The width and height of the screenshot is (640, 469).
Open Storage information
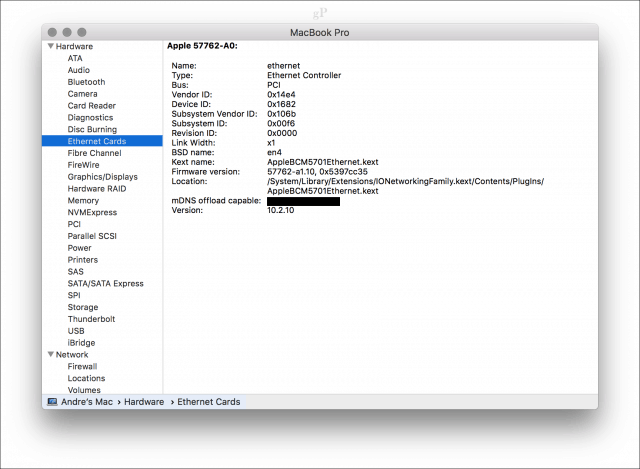[83, 307]
